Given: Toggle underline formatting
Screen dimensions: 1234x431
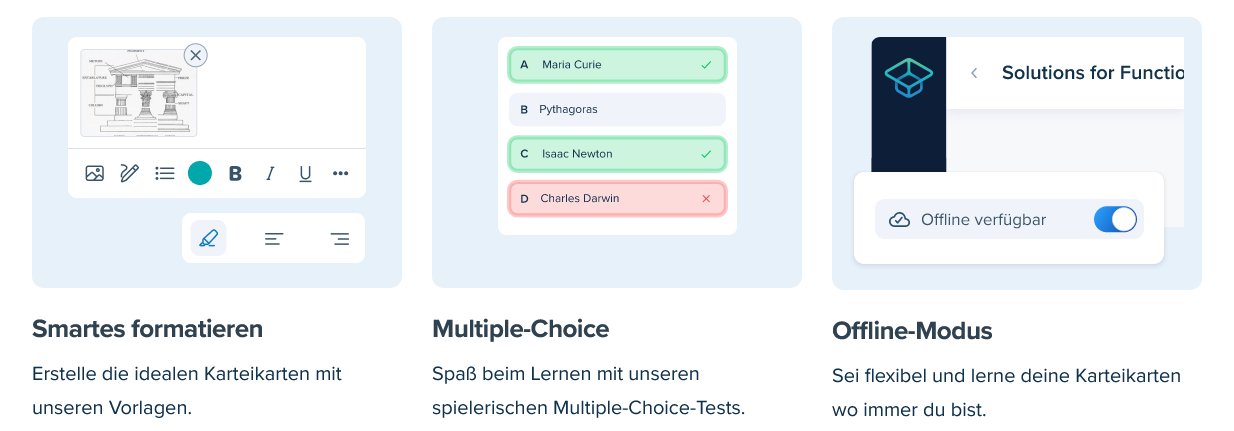Looking at the screenshot, I should pyautogui.click(x=305, y=174).
